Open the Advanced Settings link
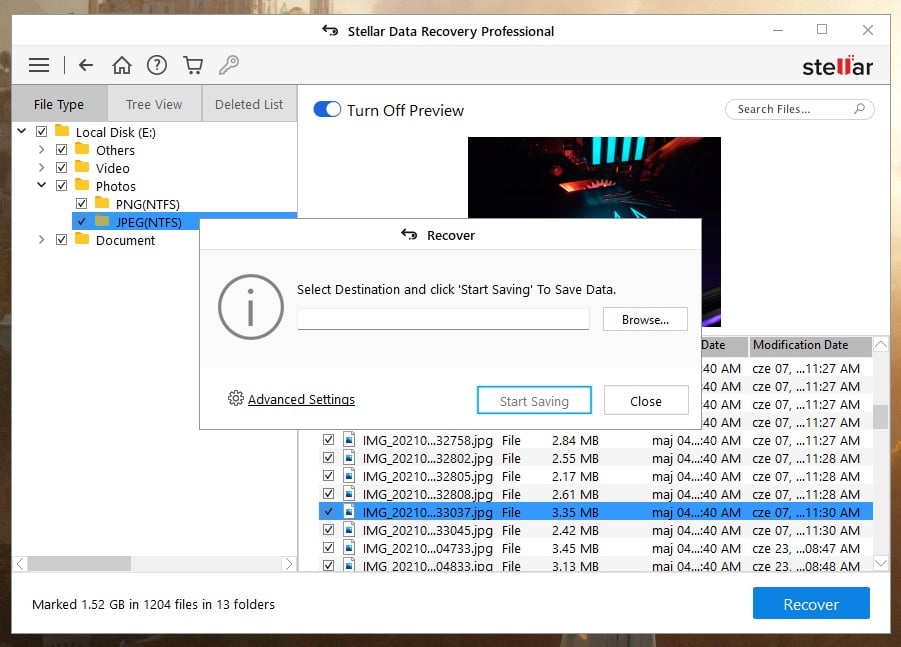The height and width of the screenshot is (647, 901). (301, 399)
